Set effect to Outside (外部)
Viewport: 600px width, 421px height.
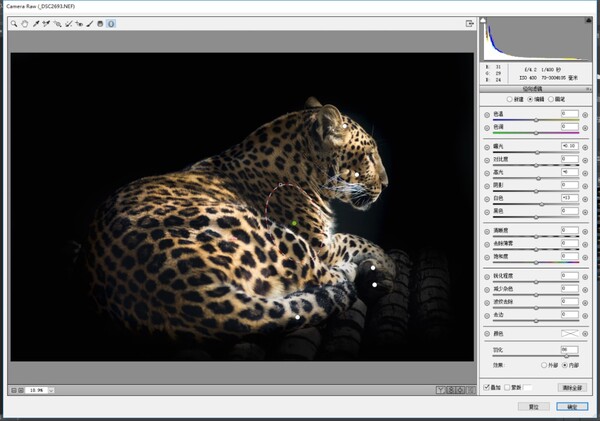coord(544,365)
